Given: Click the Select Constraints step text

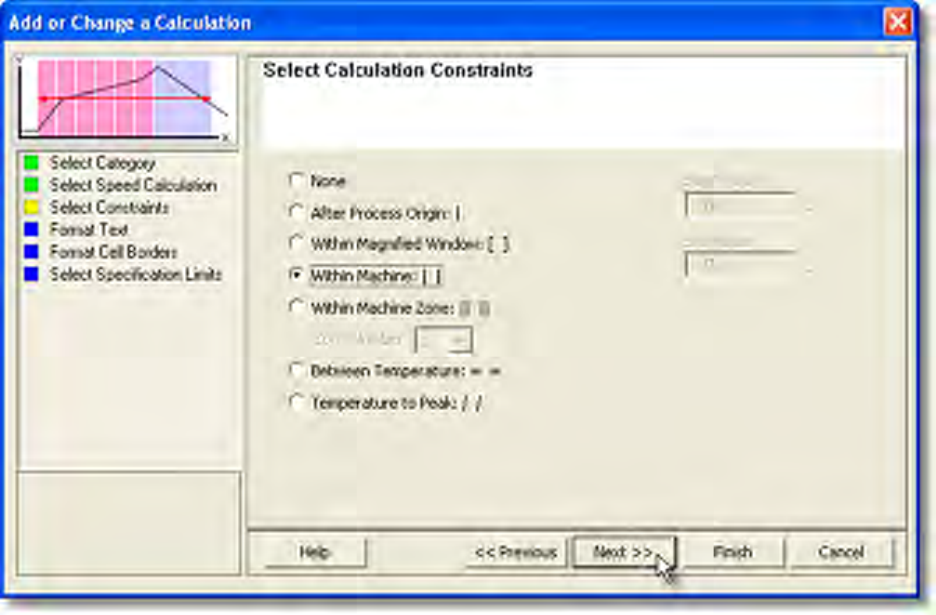Looking at the screenshot, I should point(109,207).
